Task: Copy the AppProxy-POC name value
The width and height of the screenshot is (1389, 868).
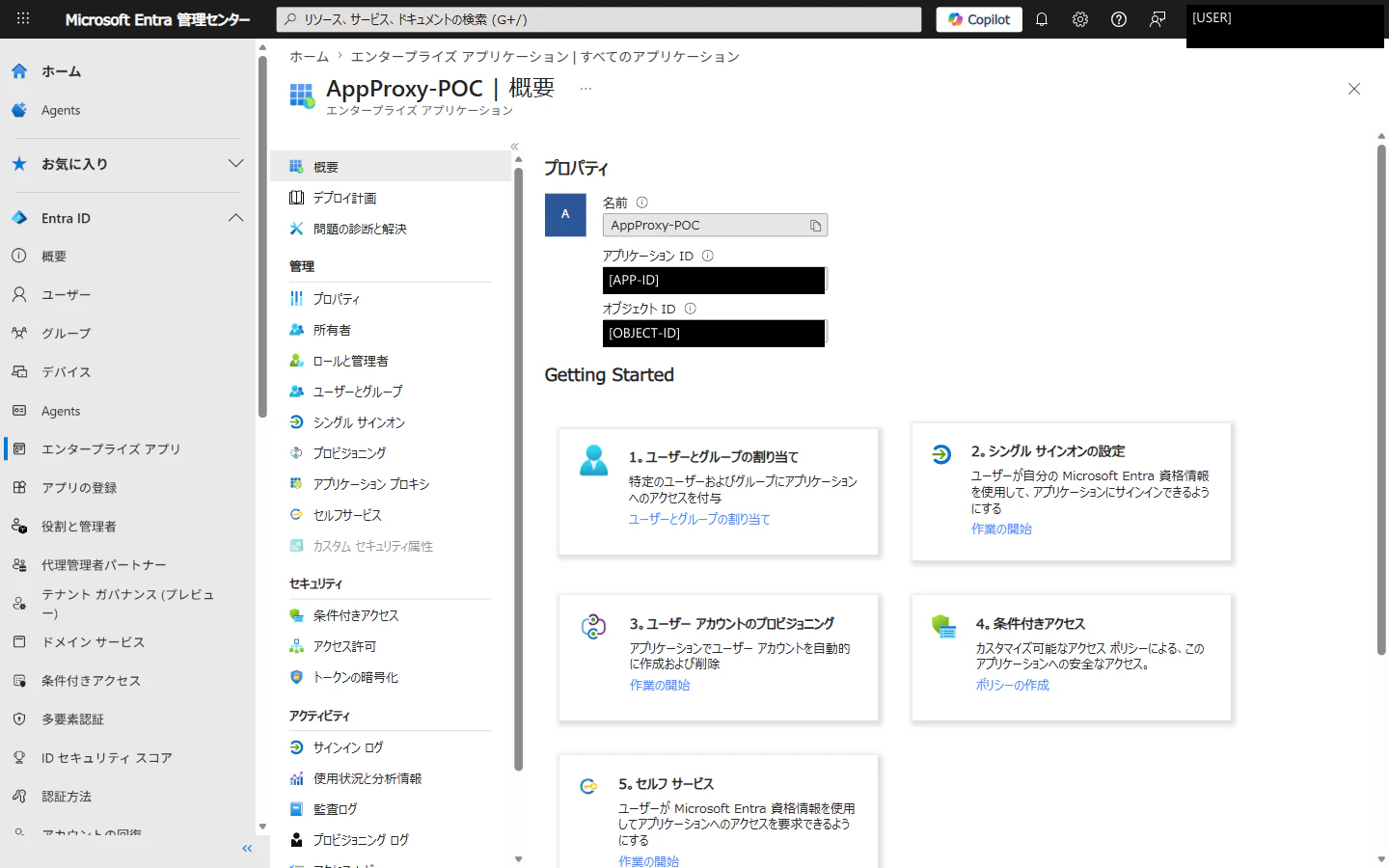Action: click(815, 226)
